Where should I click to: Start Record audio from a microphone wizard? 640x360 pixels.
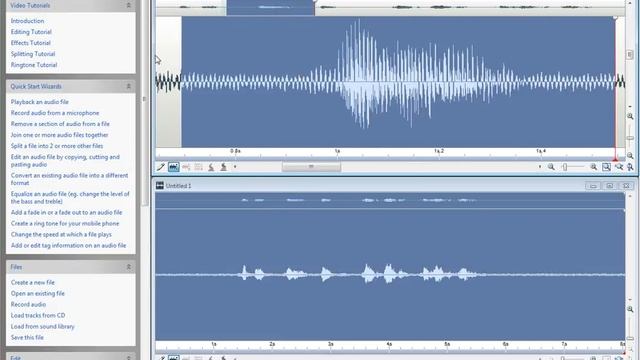(x=55, y=113)
